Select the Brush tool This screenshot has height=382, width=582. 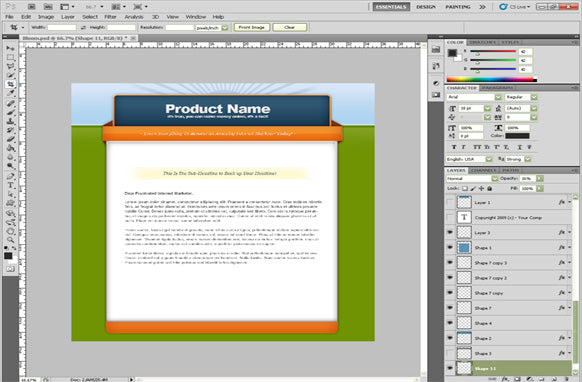(x=10, y=112)
